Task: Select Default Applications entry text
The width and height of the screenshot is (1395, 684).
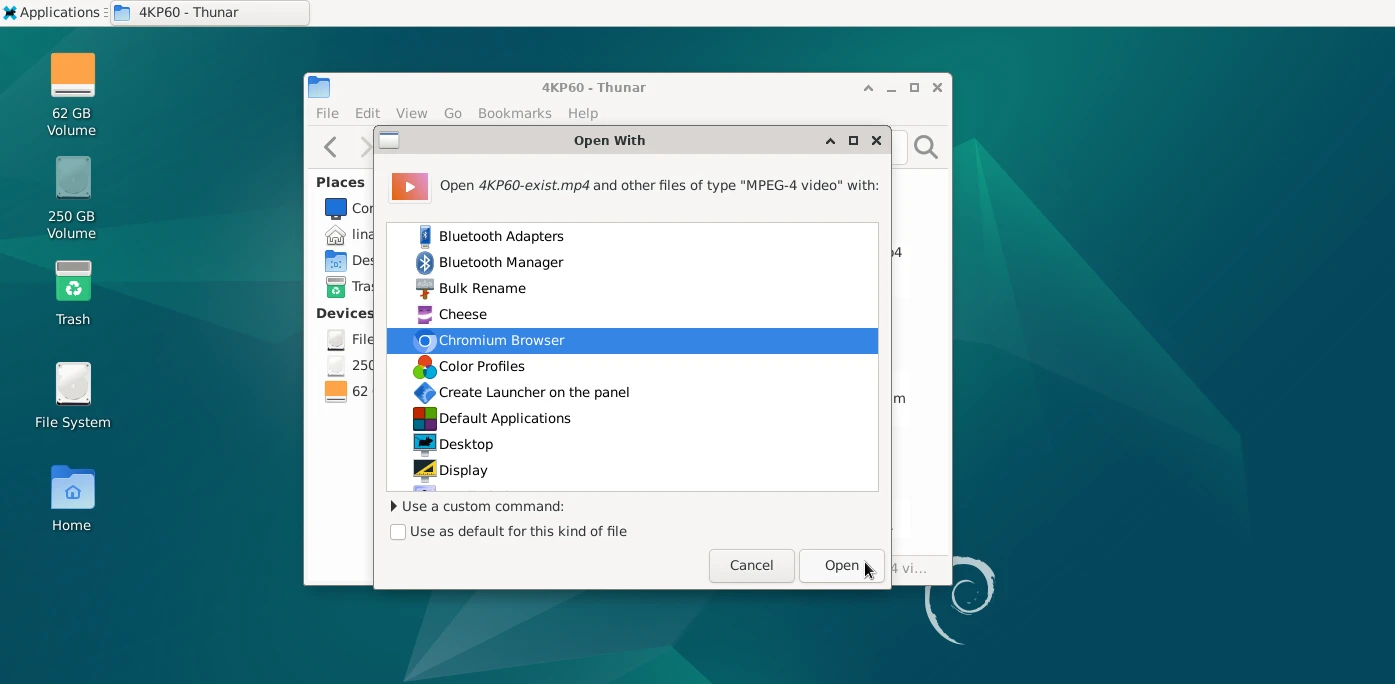Action: coord(505,419)
